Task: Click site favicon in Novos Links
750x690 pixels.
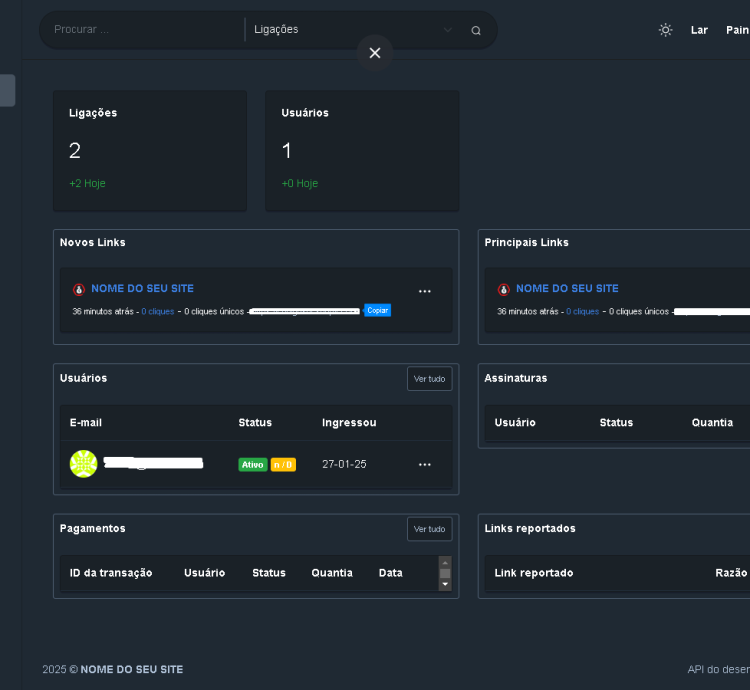Action: coord(79,289)
